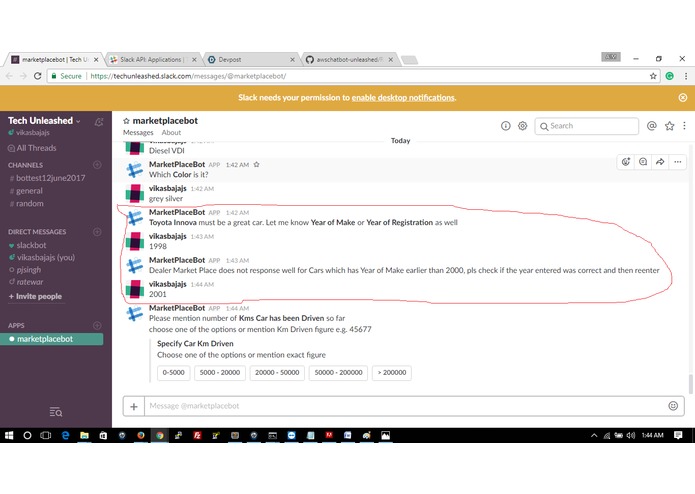This screenshot has width=695, height=494.
Task: Click green Chrome extension icon
Action: [670, 76]
